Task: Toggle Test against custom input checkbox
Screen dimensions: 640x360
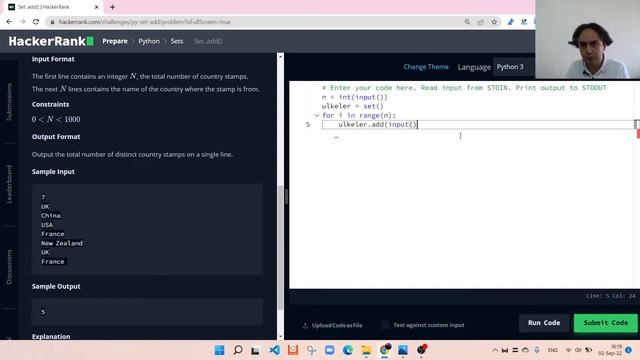Action: (x=384, y=325)
